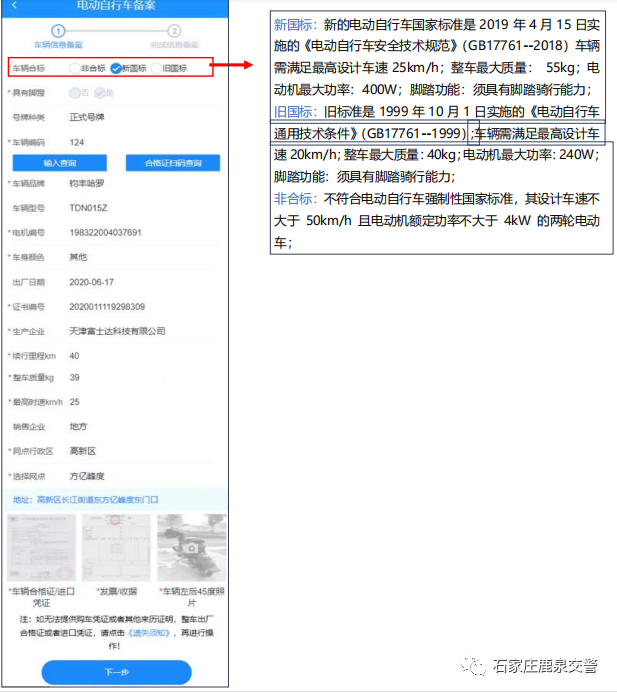Click the 新国标 heading in explanation
Viewport: 617px width, 693px height.
(x=293, y=24)
